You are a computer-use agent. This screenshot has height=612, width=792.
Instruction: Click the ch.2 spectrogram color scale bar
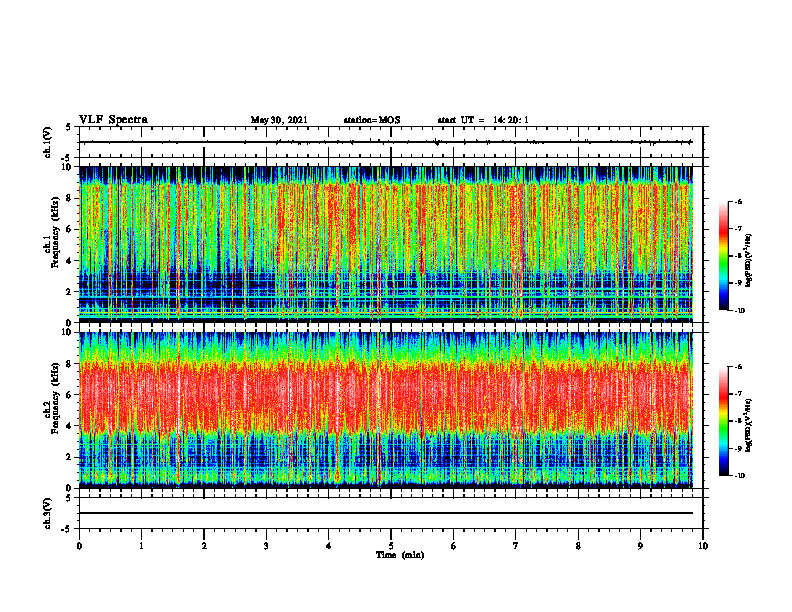[x=724, y=421]
